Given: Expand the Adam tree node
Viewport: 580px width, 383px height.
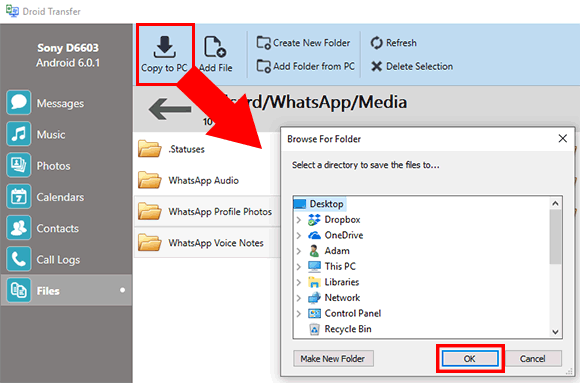Looking at the screenshot, I should pyautogui.click(x=299, y=251).
